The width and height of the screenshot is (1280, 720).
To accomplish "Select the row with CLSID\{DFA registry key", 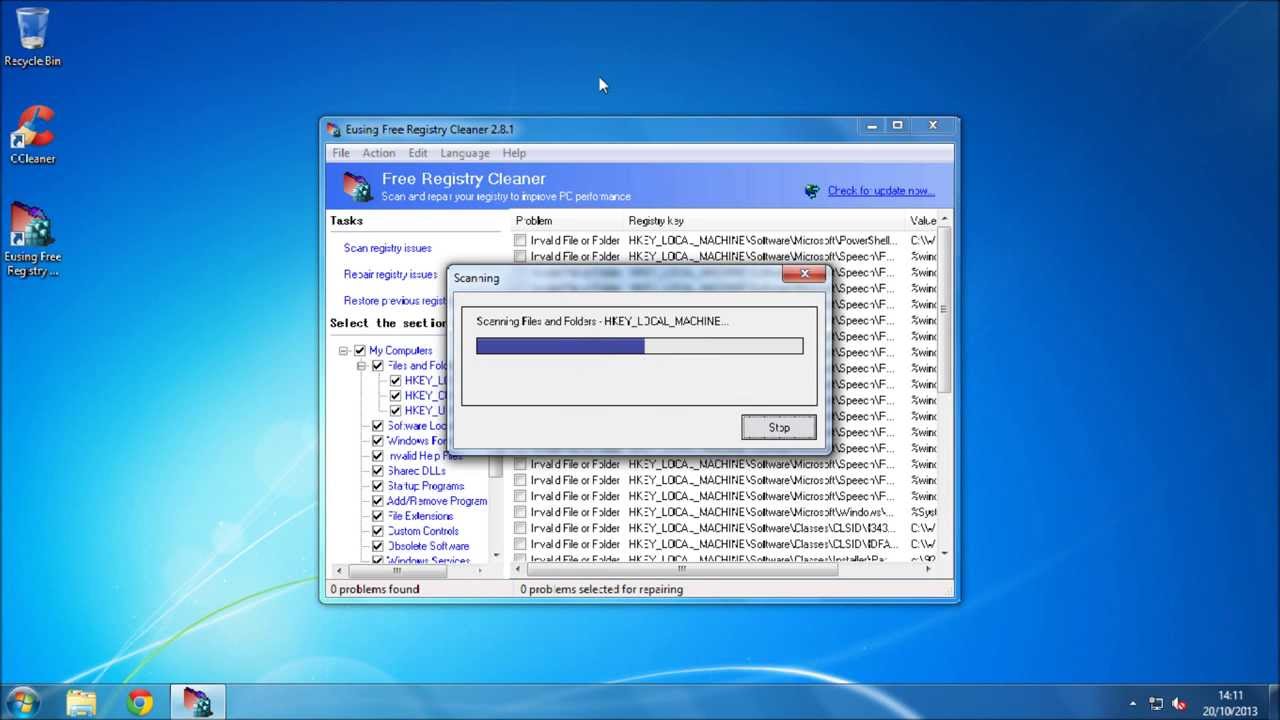I will pyautogui.click(x=724, y=544).
